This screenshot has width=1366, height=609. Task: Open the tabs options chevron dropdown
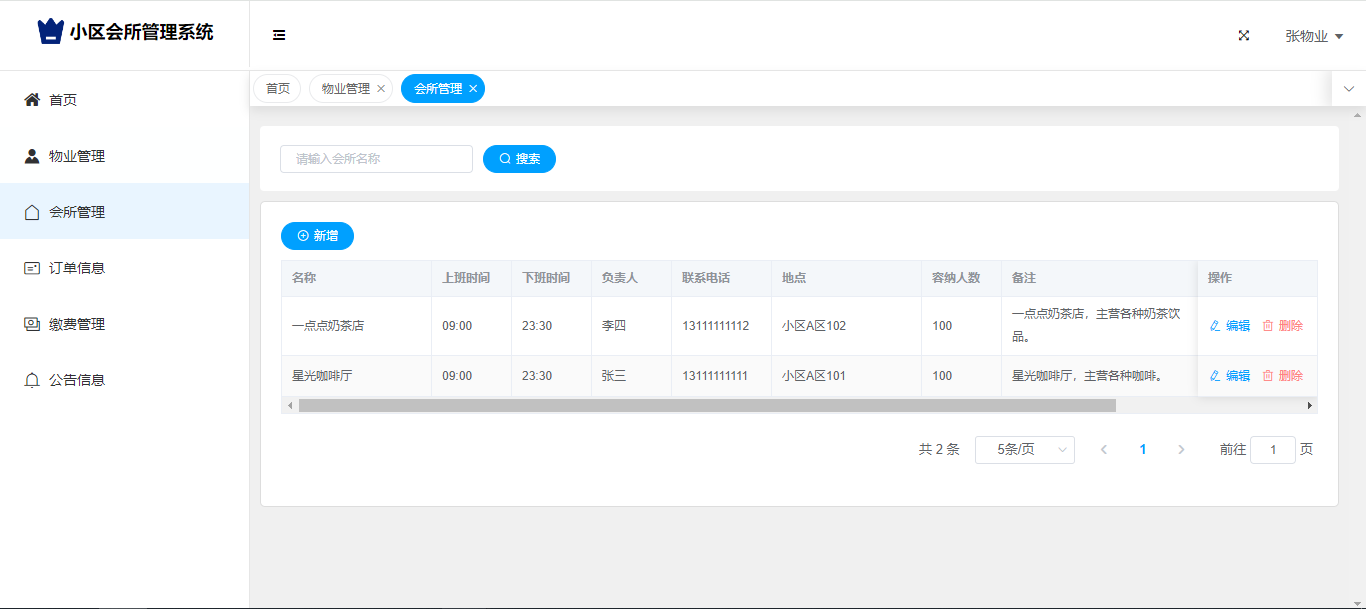click(x=1349, y=89)
